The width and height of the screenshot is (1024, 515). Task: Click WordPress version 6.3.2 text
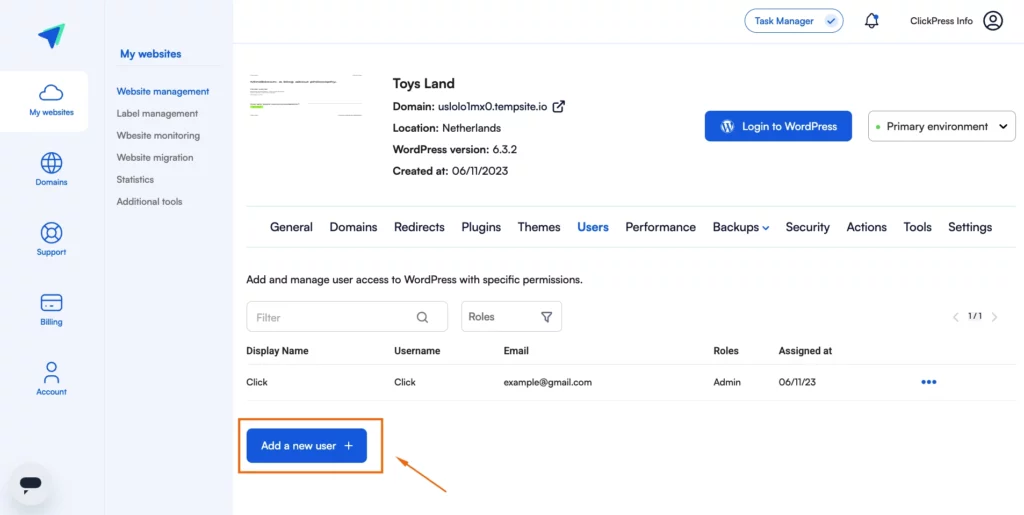455,149
